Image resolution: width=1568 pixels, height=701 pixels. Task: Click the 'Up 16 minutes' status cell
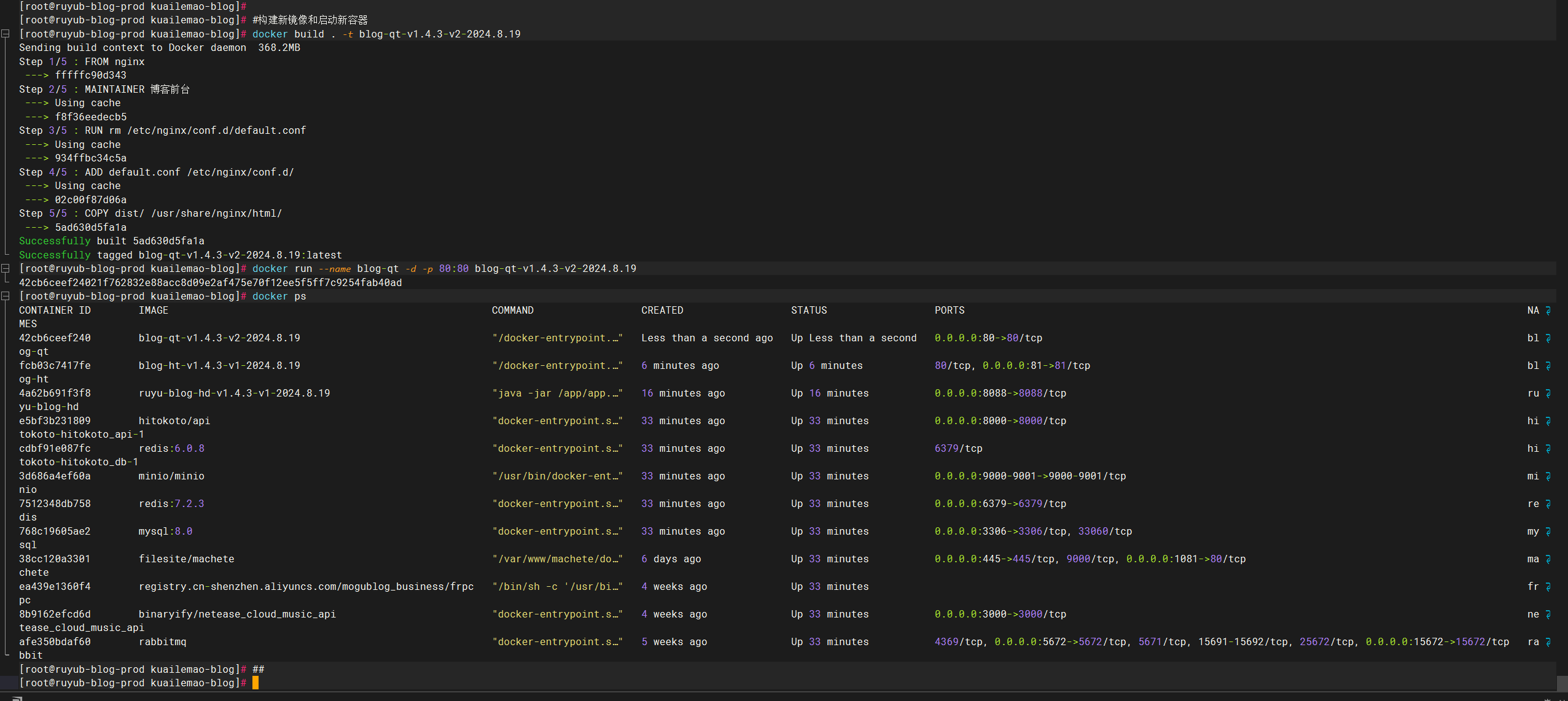(830, 393)
